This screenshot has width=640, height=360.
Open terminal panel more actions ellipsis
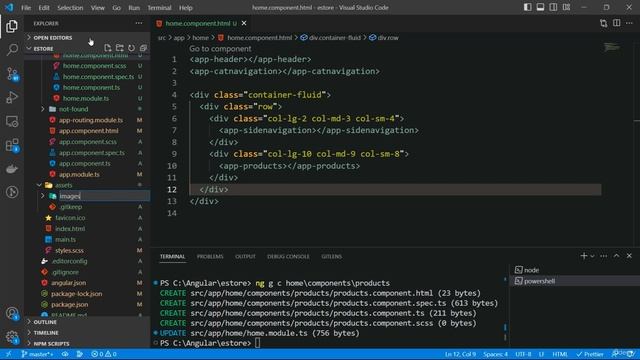coord(604,256)
